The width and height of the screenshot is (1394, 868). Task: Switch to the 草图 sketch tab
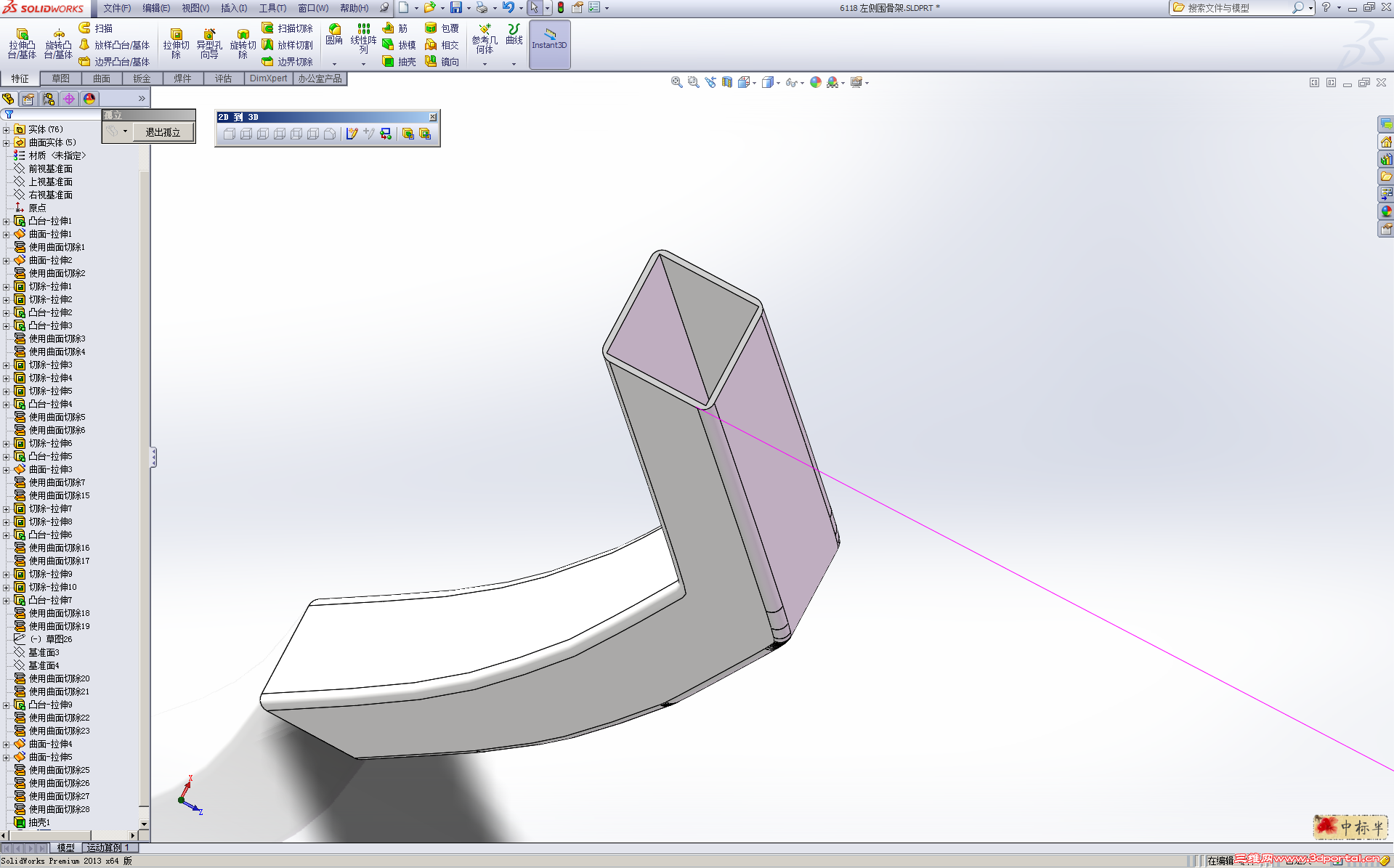tap(61, 78)
